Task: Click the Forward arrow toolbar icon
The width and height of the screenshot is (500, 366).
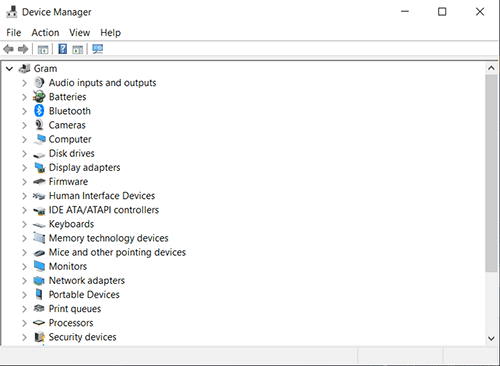Action: pyautogui.click(x=23, y=49)
